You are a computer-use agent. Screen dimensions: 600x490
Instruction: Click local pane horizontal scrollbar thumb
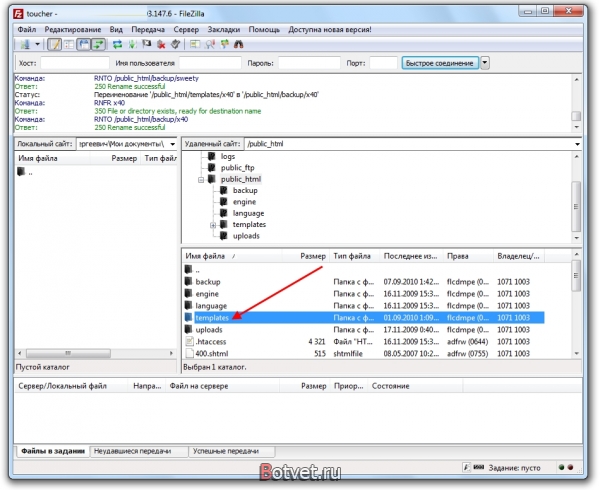68,353
